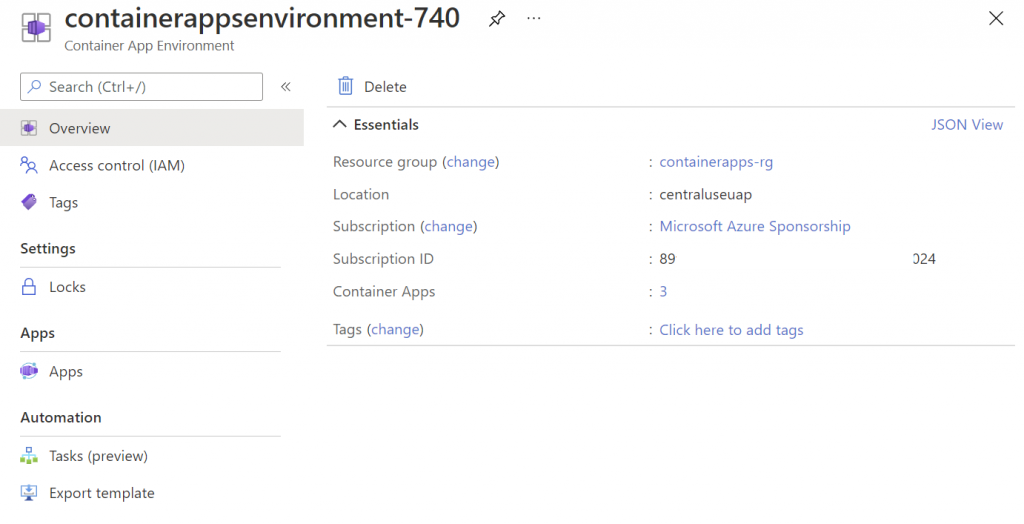Collapse the sidebar with the double chevron
This screenshot has width=1024, height=524.
coord(285,87)
